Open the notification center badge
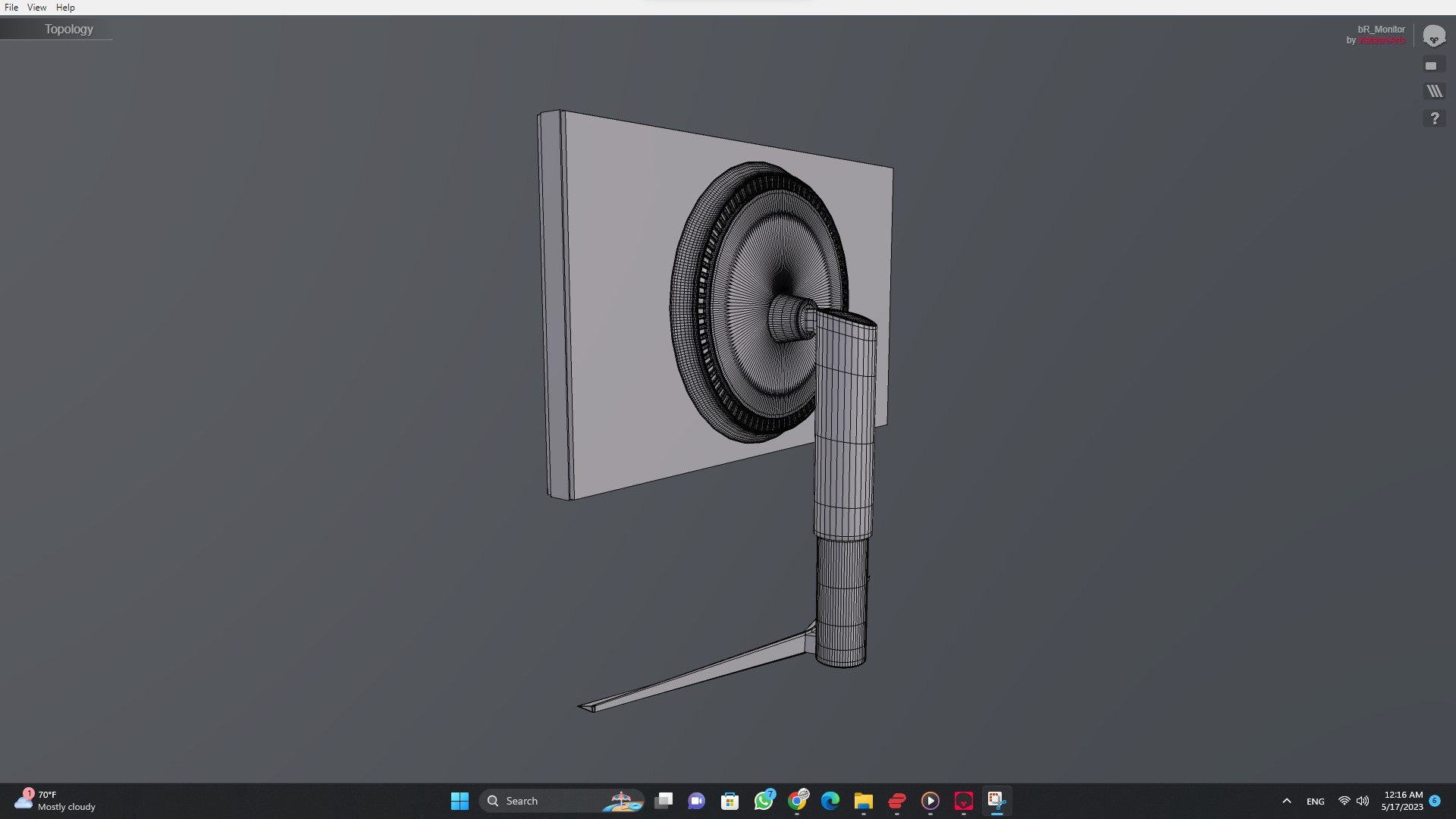 (x=1435, y=801)
